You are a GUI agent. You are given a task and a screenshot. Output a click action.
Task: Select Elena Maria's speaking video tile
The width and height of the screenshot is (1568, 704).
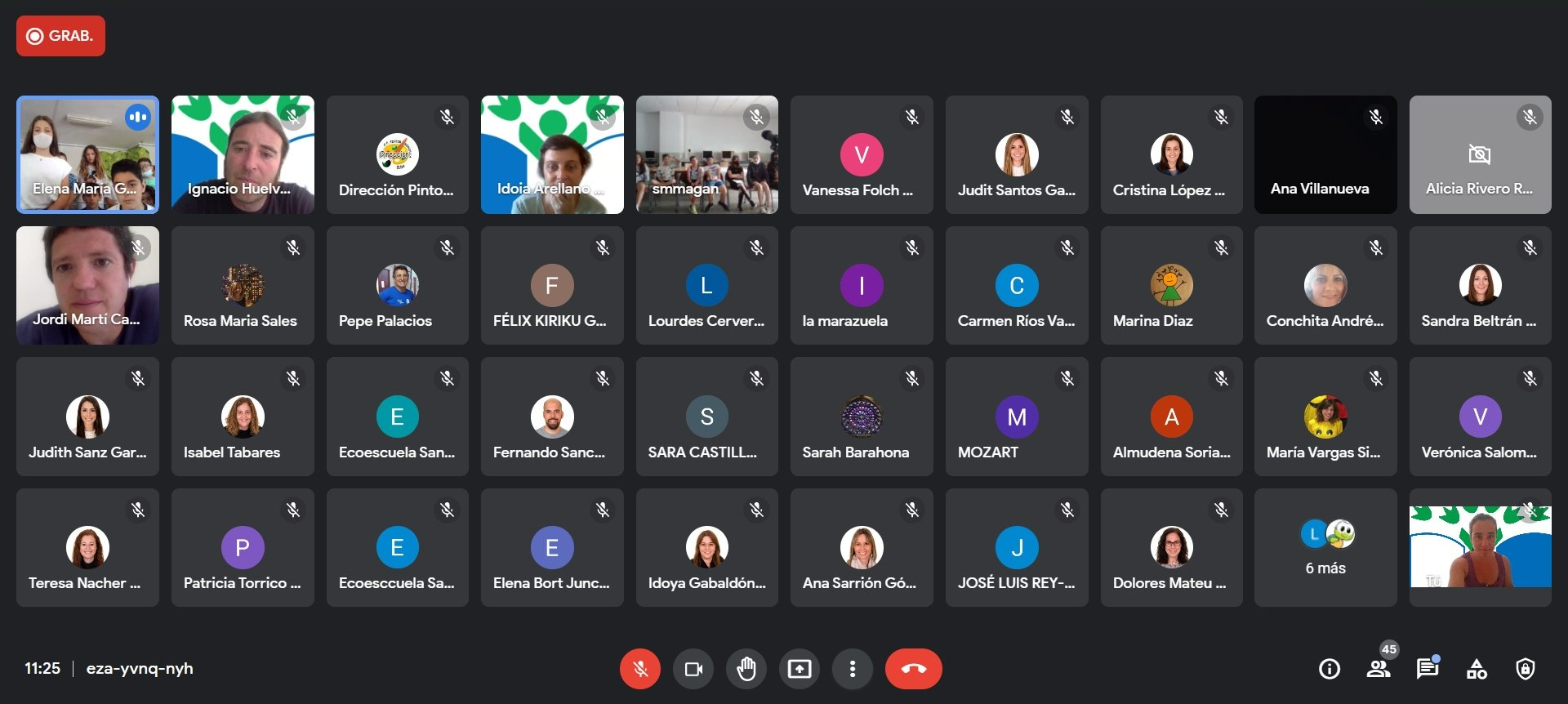[x=87, y=154]
